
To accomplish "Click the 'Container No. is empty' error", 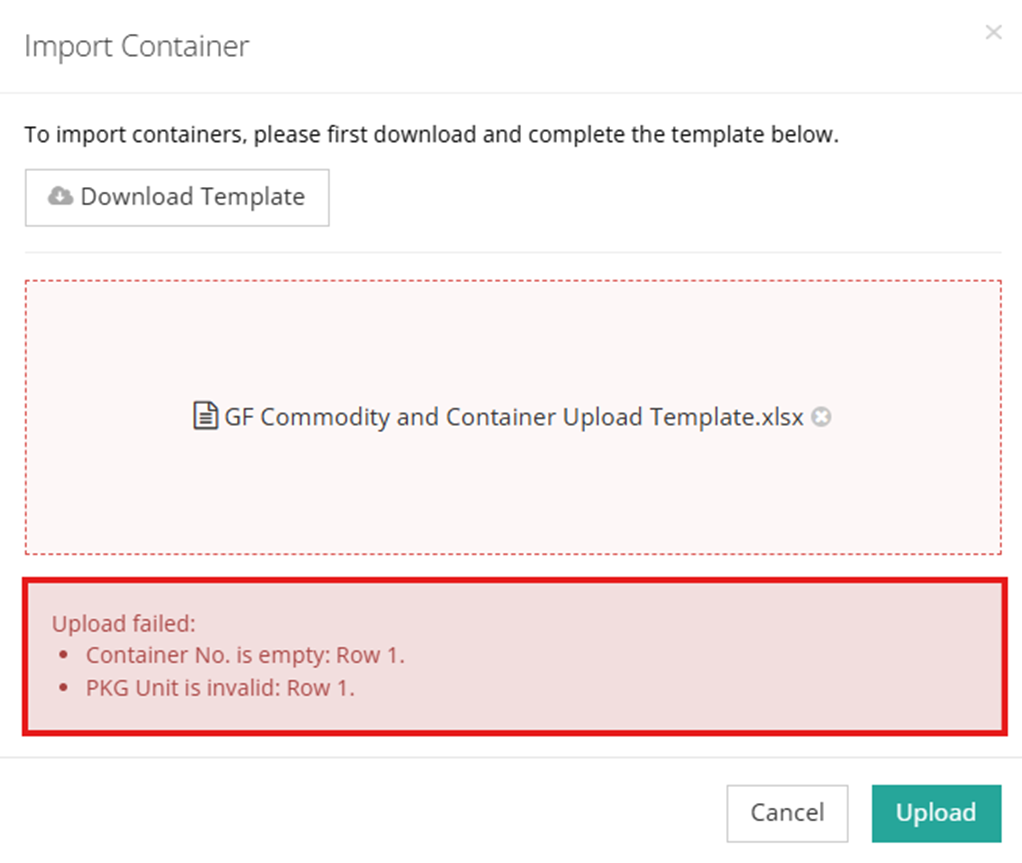I will coord(245,656).
